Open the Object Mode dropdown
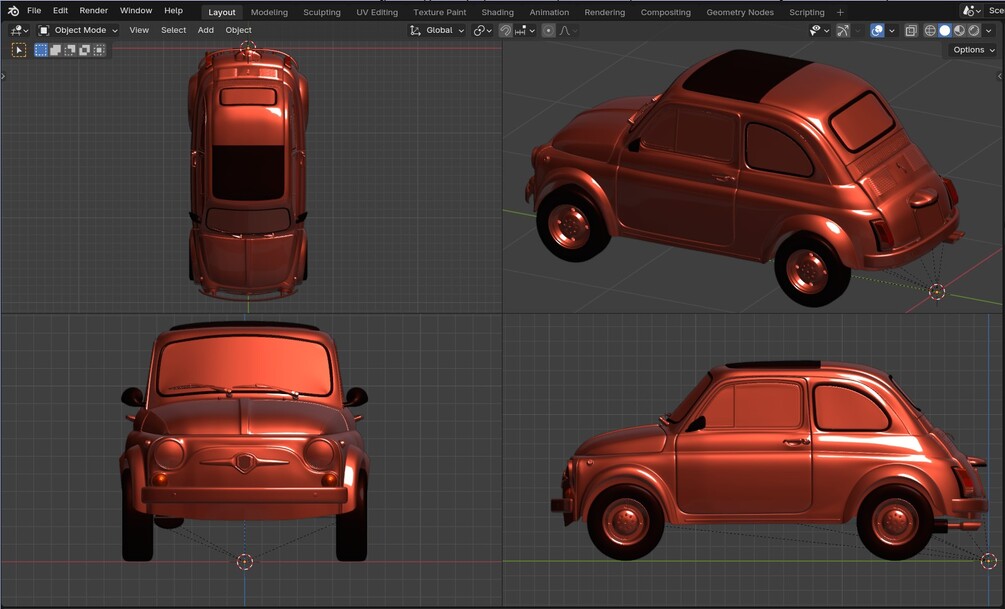This screenshot has height=609, width=1005. 78,30
